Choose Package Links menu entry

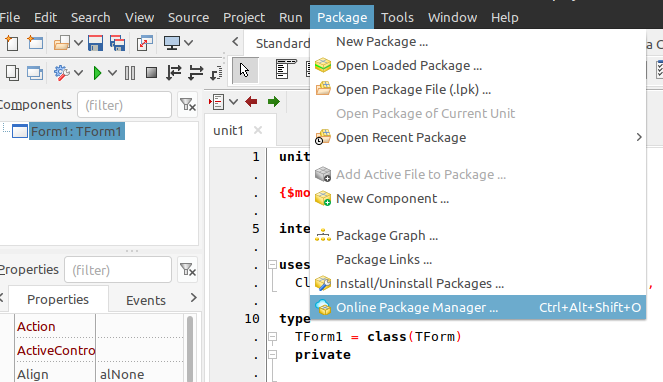coord(478,259)
